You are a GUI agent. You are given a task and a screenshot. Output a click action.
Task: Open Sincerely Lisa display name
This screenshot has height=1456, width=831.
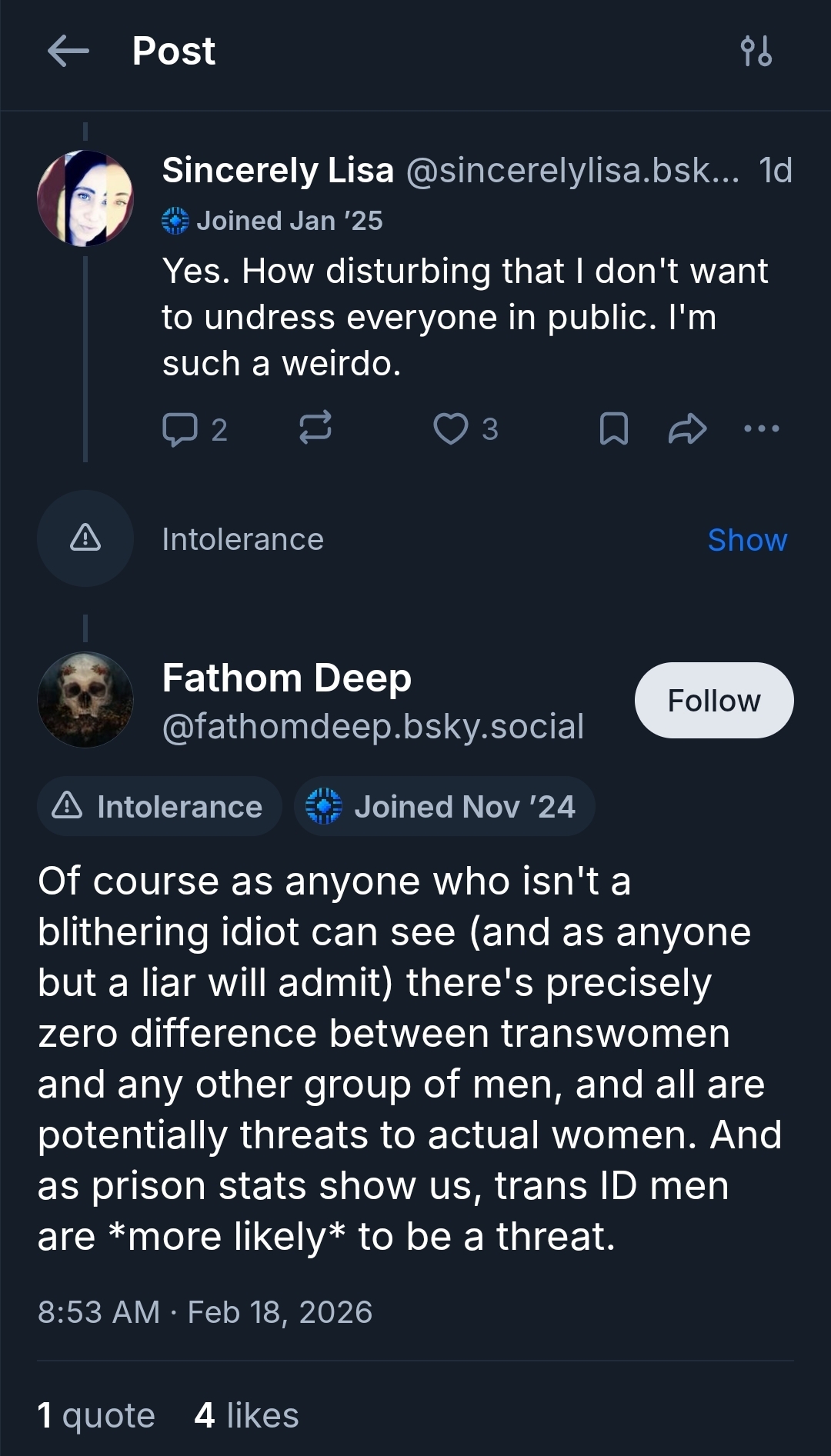tap(278, 170)
